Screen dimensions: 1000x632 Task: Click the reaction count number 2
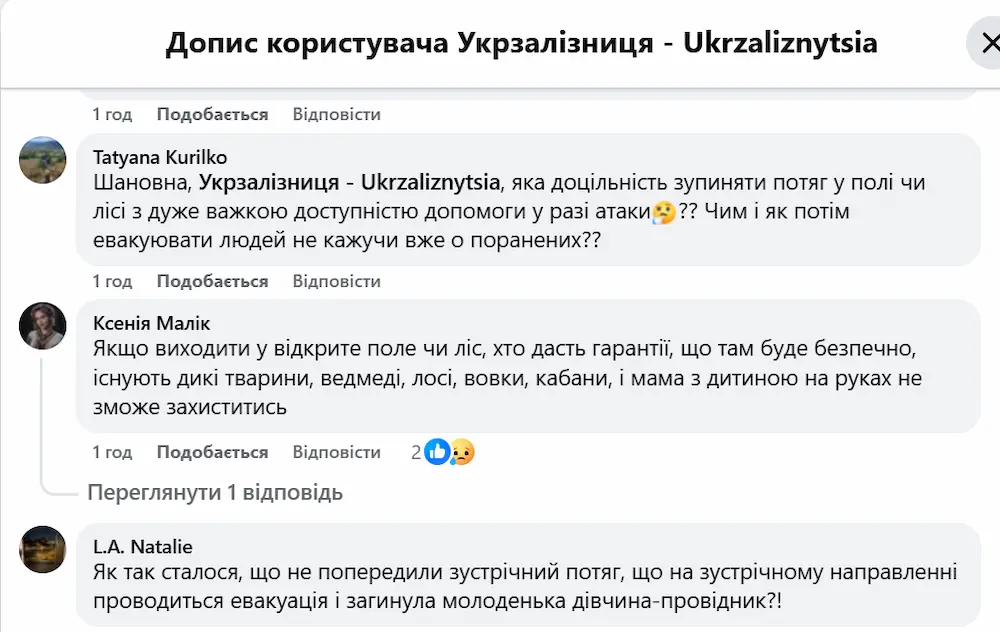tap(413, 452)
